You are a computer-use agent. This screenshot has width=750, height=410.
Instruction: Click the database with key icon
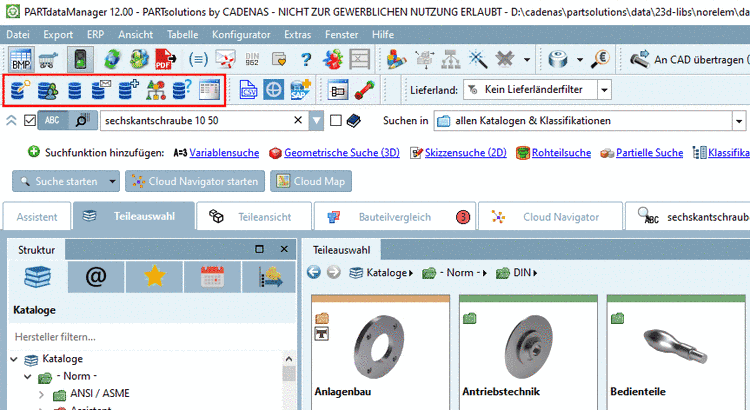20,90
